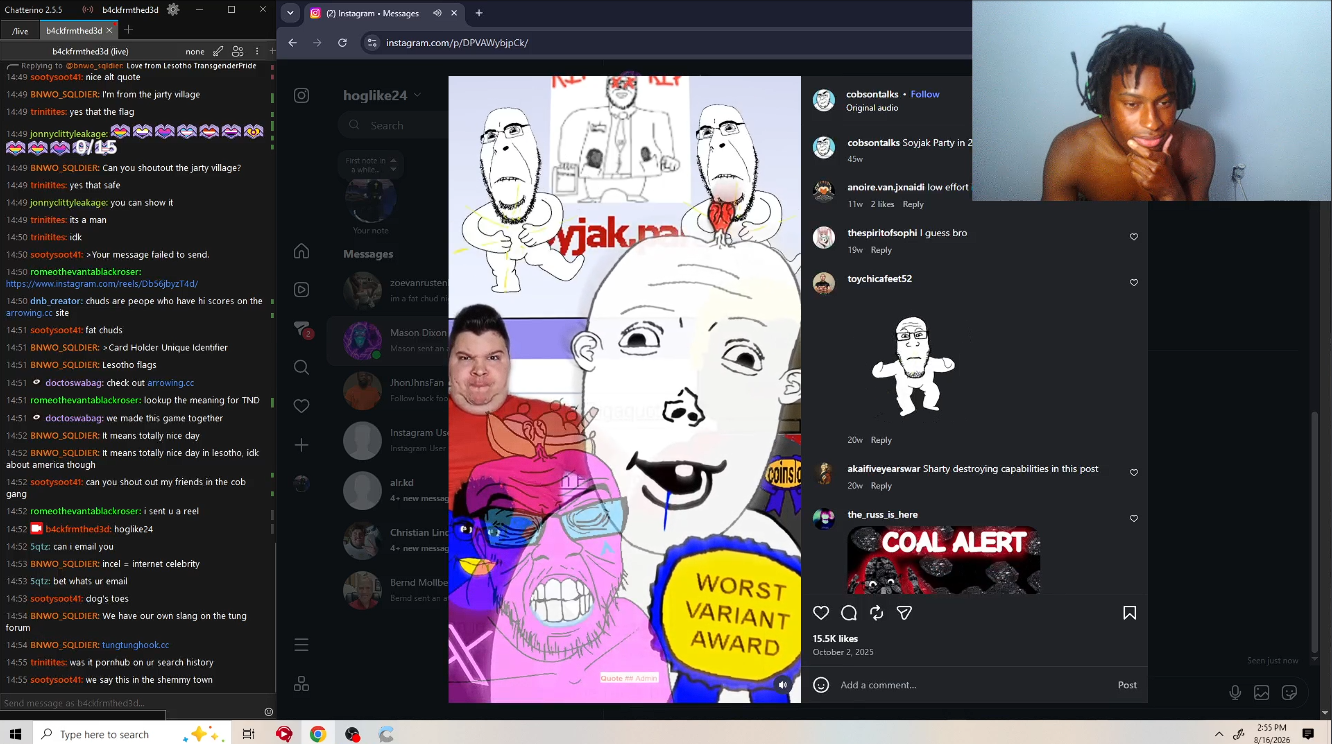Open Reels from the Instagram sidebar
Viewport: 1332px width, 744px height.
pyautogui.click(x=301, y=290)
